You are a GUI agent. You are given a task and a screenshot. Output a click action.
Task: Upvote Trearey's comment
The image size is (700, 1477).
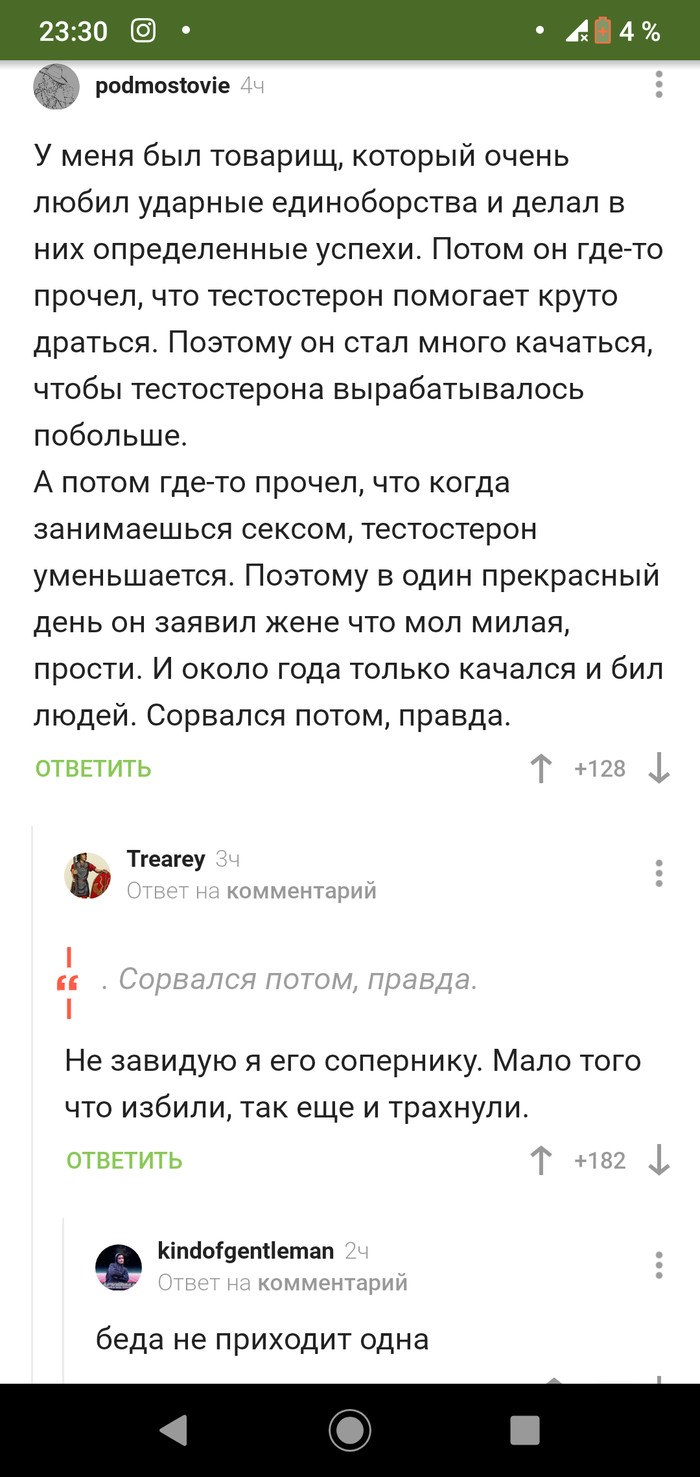coord(540,1160)
